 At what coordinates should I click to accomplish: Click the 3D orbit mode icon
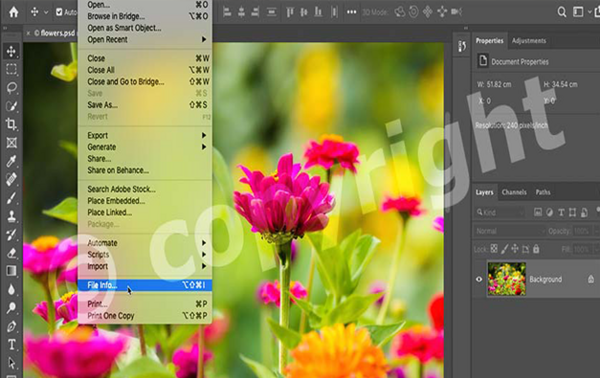[399, 12]
